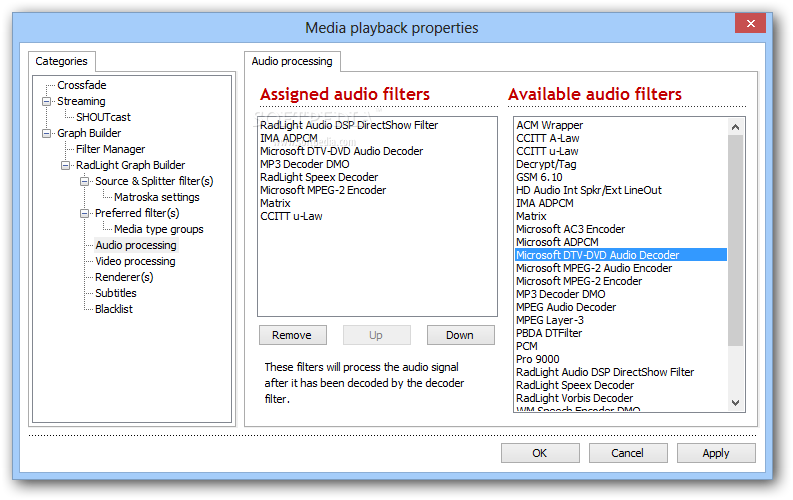793x500 pixels.
Task: Select CCITT A-Law in available filters
Action: point(621,139)
